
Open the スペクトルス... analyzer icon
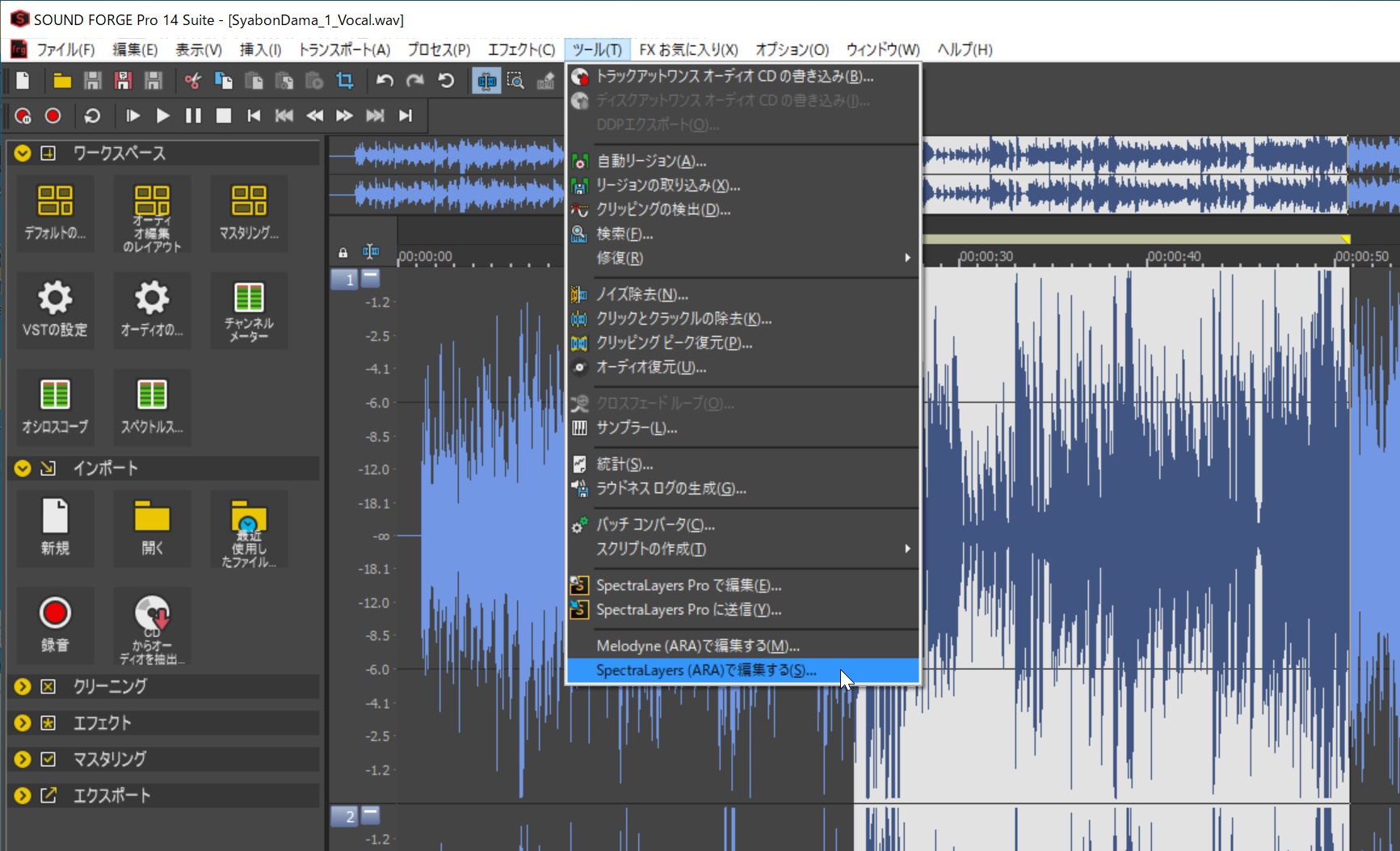(x=152, y=407)
